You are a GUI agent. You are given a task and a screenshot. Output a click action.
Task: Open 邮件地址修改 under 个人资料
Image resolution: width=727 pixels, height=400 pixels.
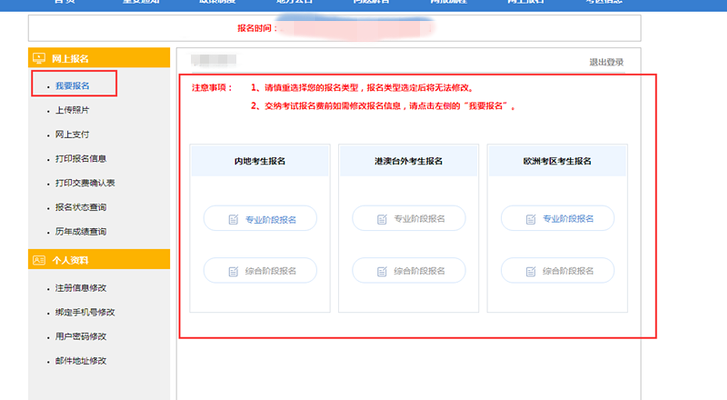pyautogui.click(x=81, y=360)
